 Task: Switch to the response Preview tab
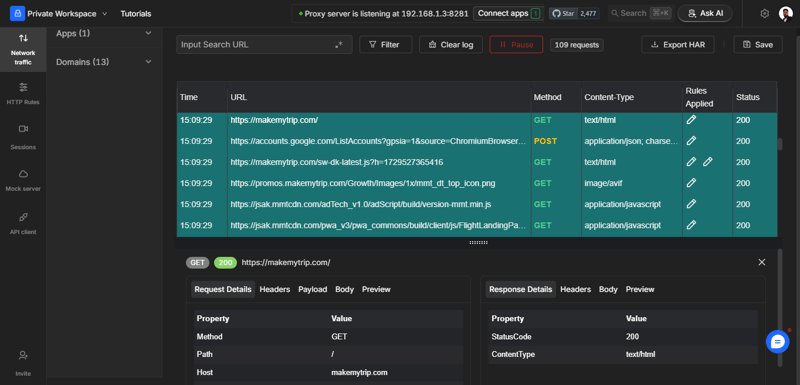[640, 289]
